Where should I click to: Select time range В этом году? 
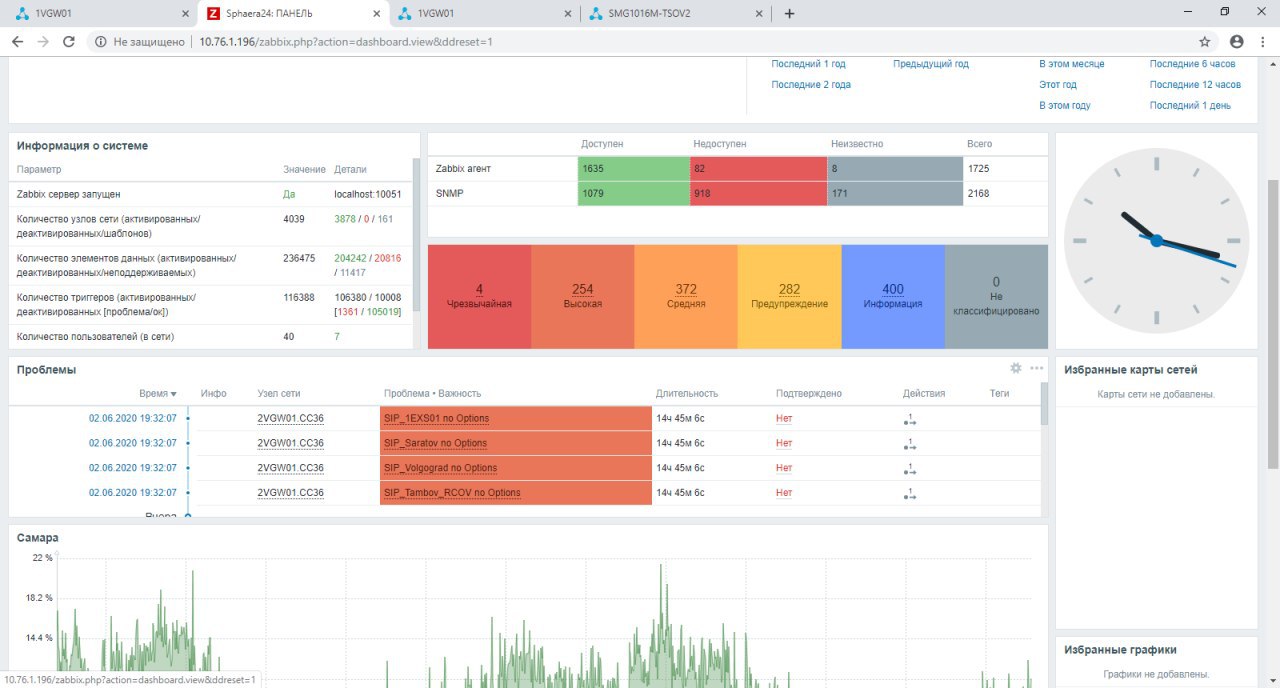pos(1065,106)
